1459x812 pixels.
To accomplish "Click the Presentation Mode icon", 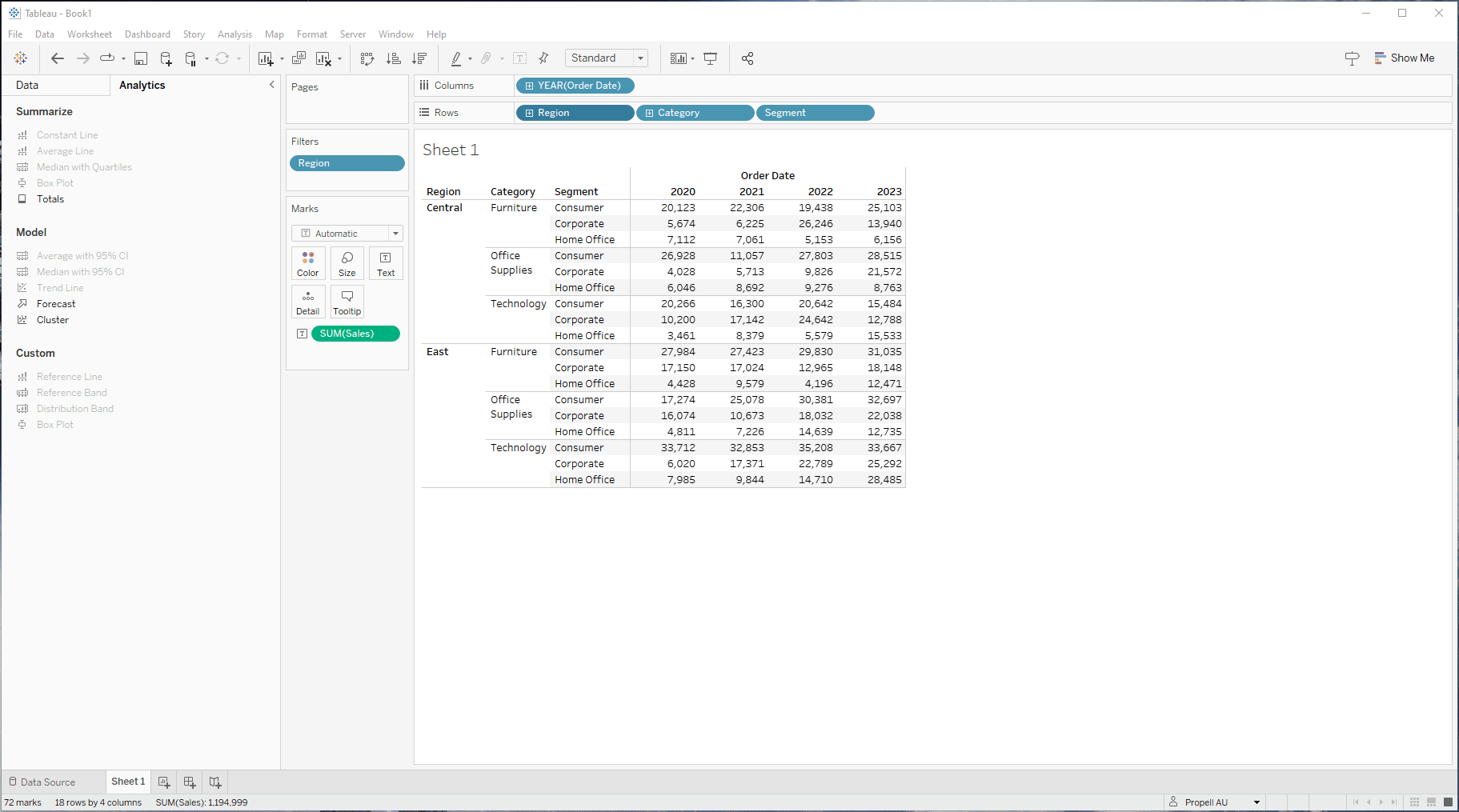I will click(x=710, y=58).
